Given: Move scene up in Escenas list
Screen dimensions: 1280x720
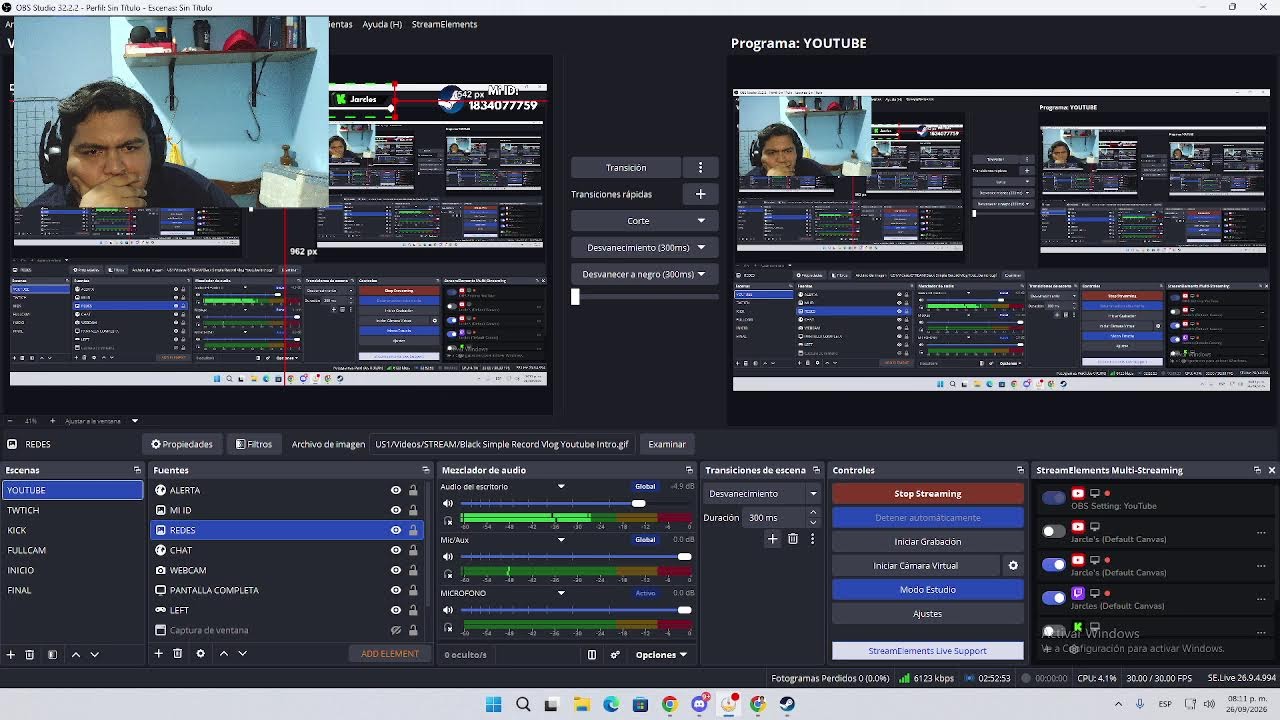Looking at the screenshot, I should coord(75,654).
